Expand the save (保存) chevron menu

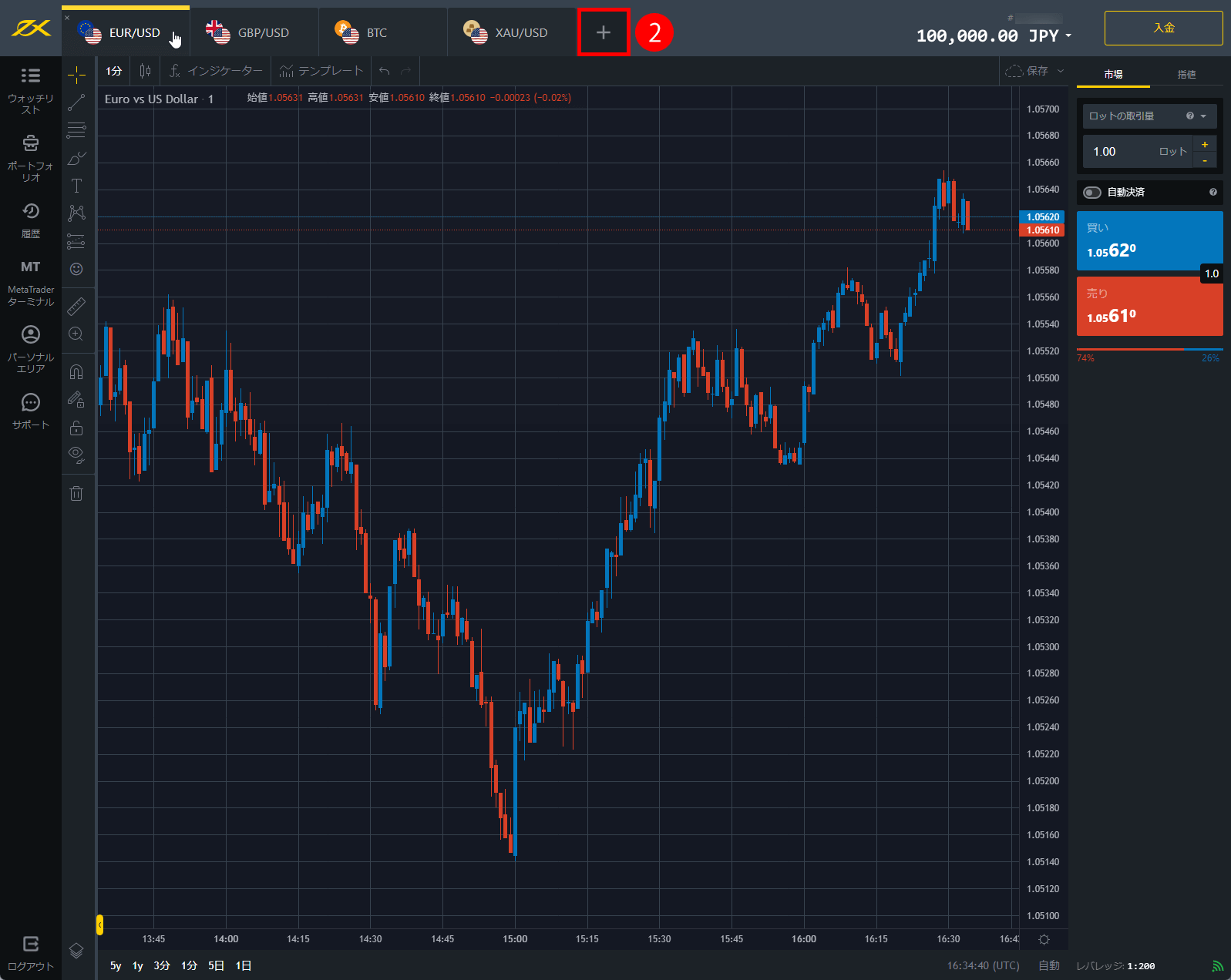click(1061, 71)
